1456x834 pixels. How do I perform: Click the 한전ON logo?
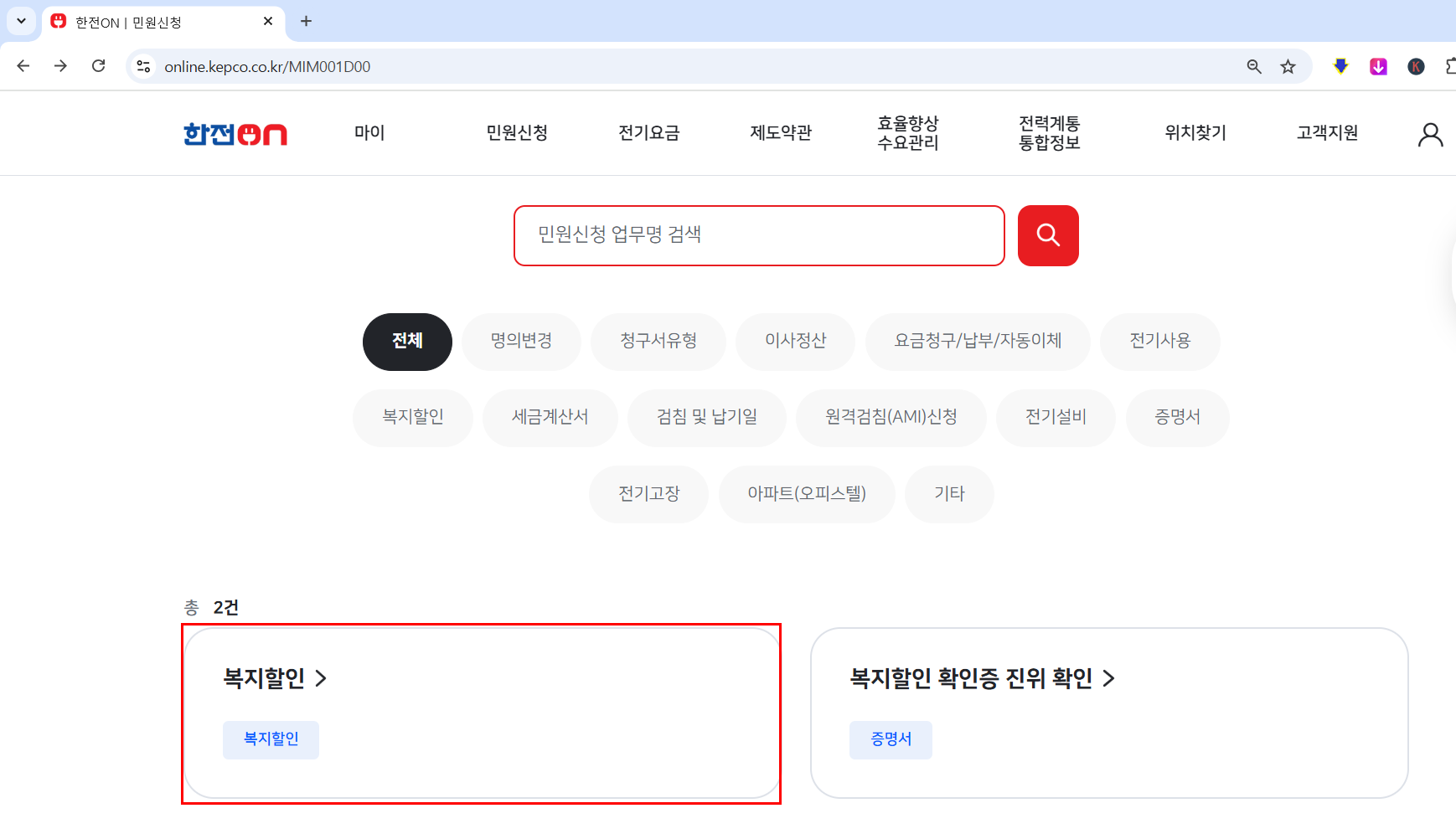(235, 134)
